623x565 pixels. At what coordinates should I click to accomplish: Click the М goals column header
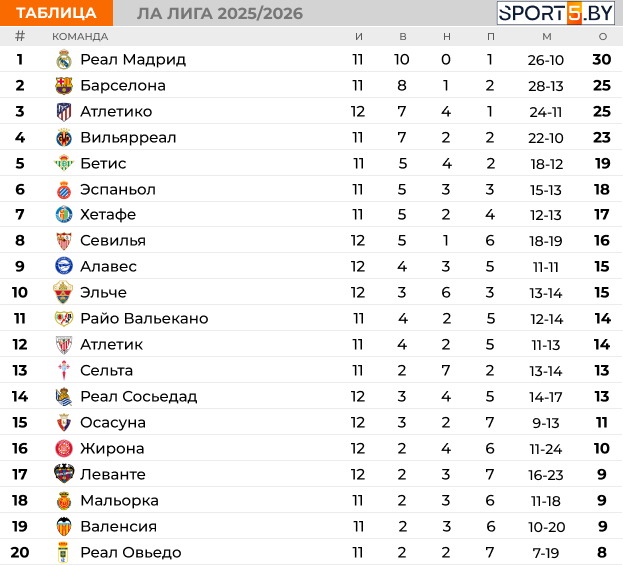(x=546, y=36)
